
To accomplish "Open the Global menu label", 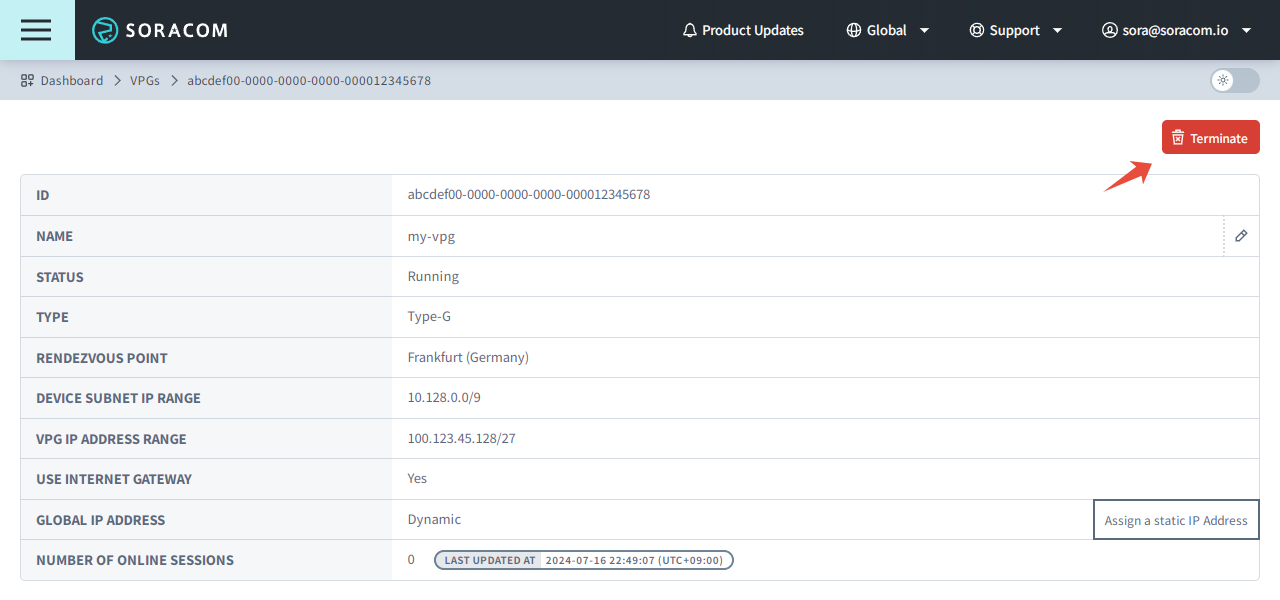I will coord(887,30).
